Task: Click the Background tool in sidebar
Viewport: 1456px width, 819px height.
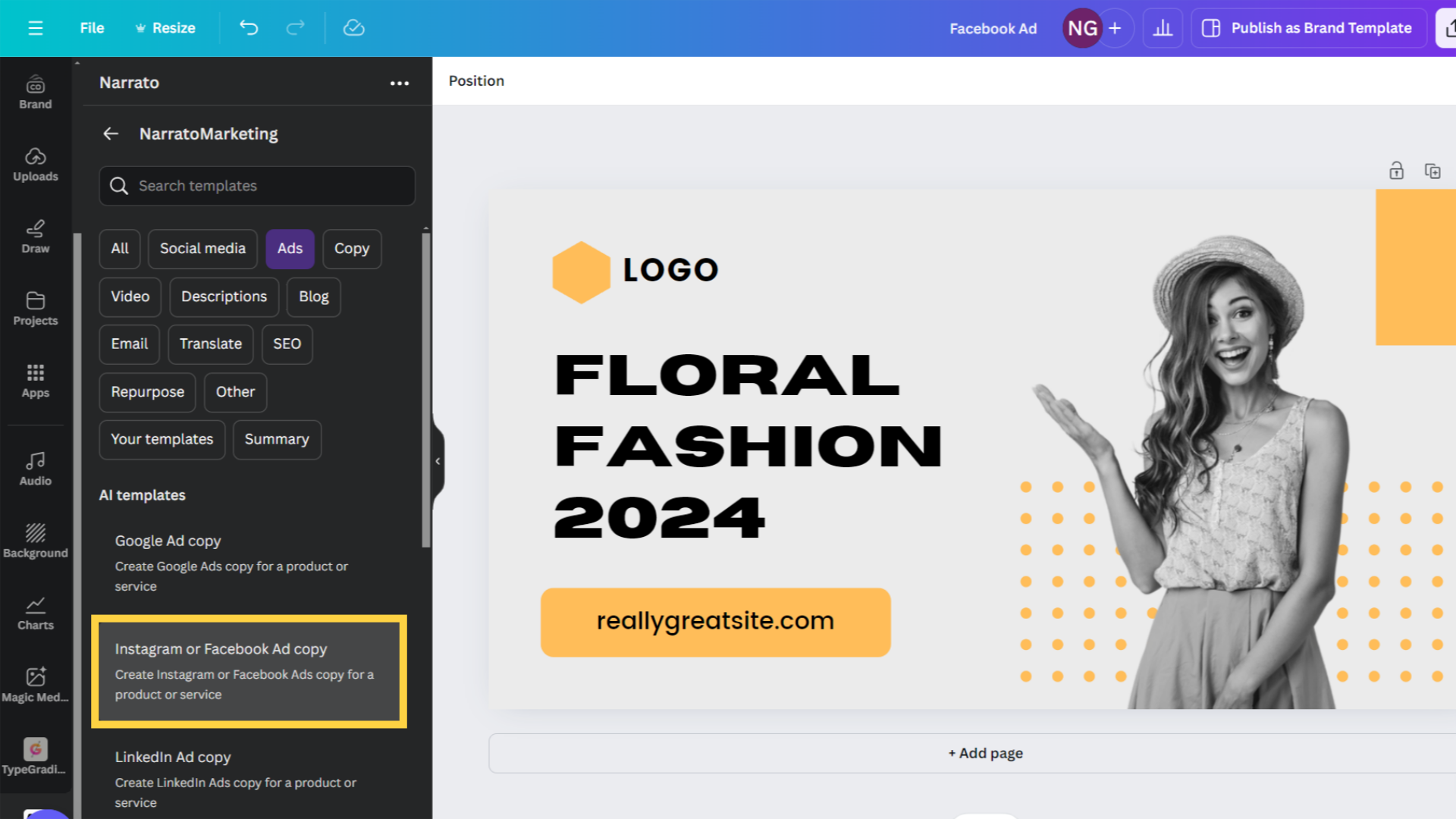Action: coord(34,539)
